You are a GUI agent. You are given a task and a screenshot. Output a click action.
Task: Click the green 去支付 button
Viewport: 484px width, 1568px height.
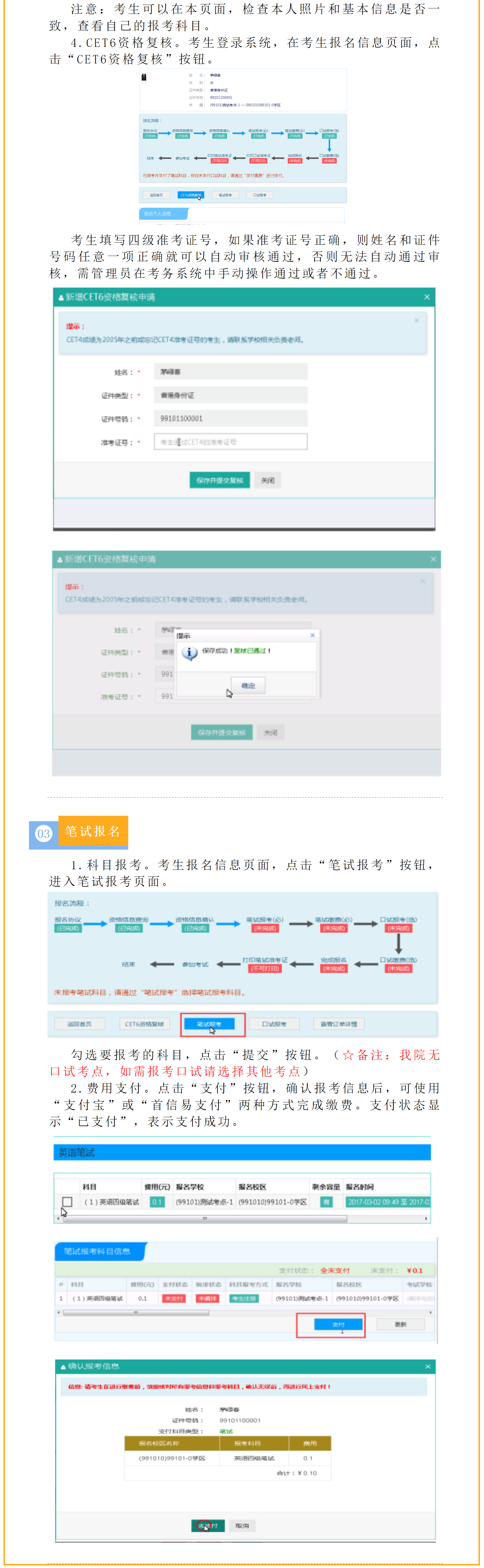tap(208, 1525)
